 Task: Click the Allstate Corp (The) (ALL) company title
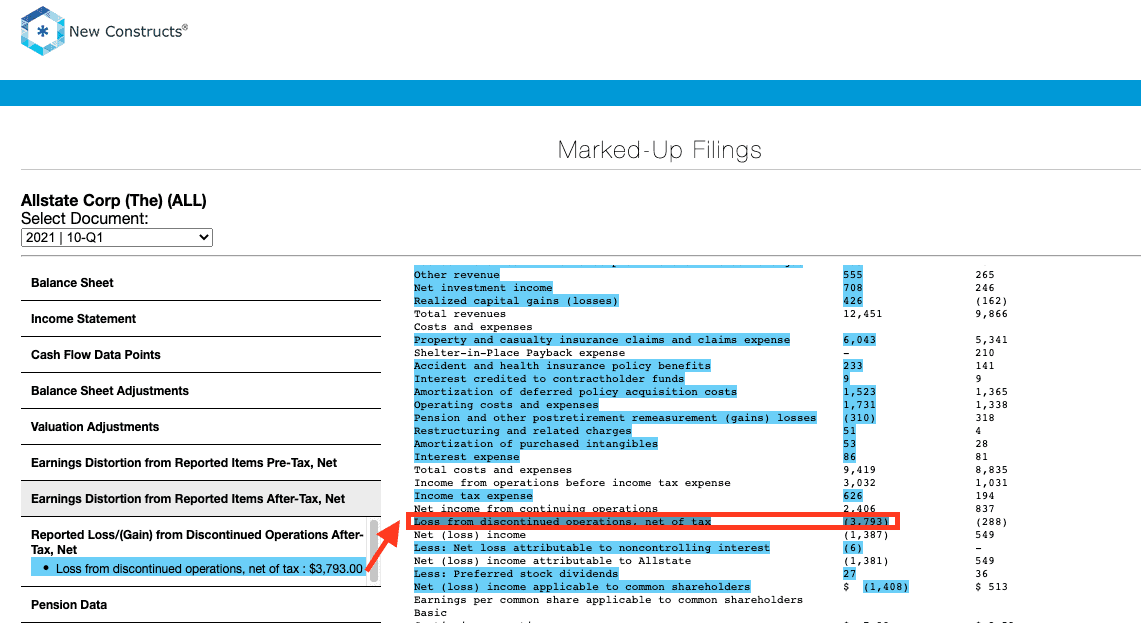(114, 201)
